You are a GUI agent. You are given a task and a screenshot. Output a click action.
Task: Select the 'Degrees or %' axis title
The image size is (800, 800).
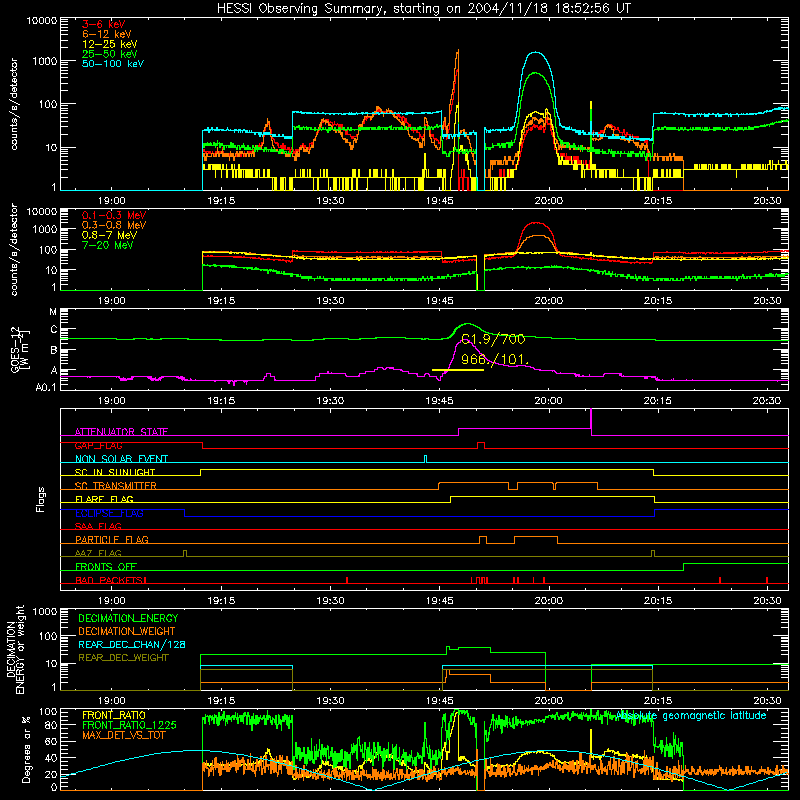point(26,749)
